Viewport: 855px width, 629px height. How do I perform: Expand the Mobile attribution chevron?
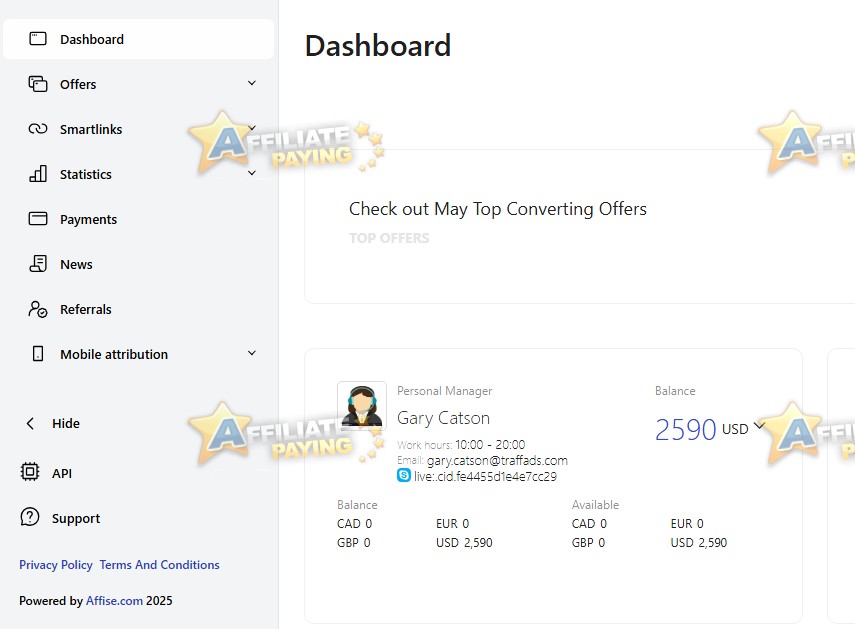[x=252, y=353]
